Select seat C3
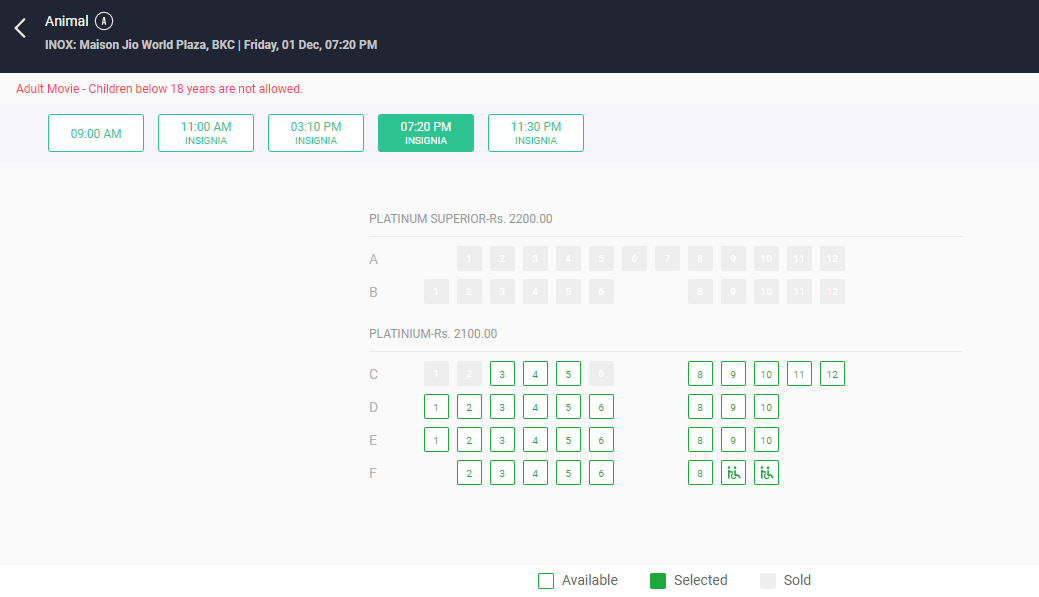1039x597 pixels. [502, 373]
